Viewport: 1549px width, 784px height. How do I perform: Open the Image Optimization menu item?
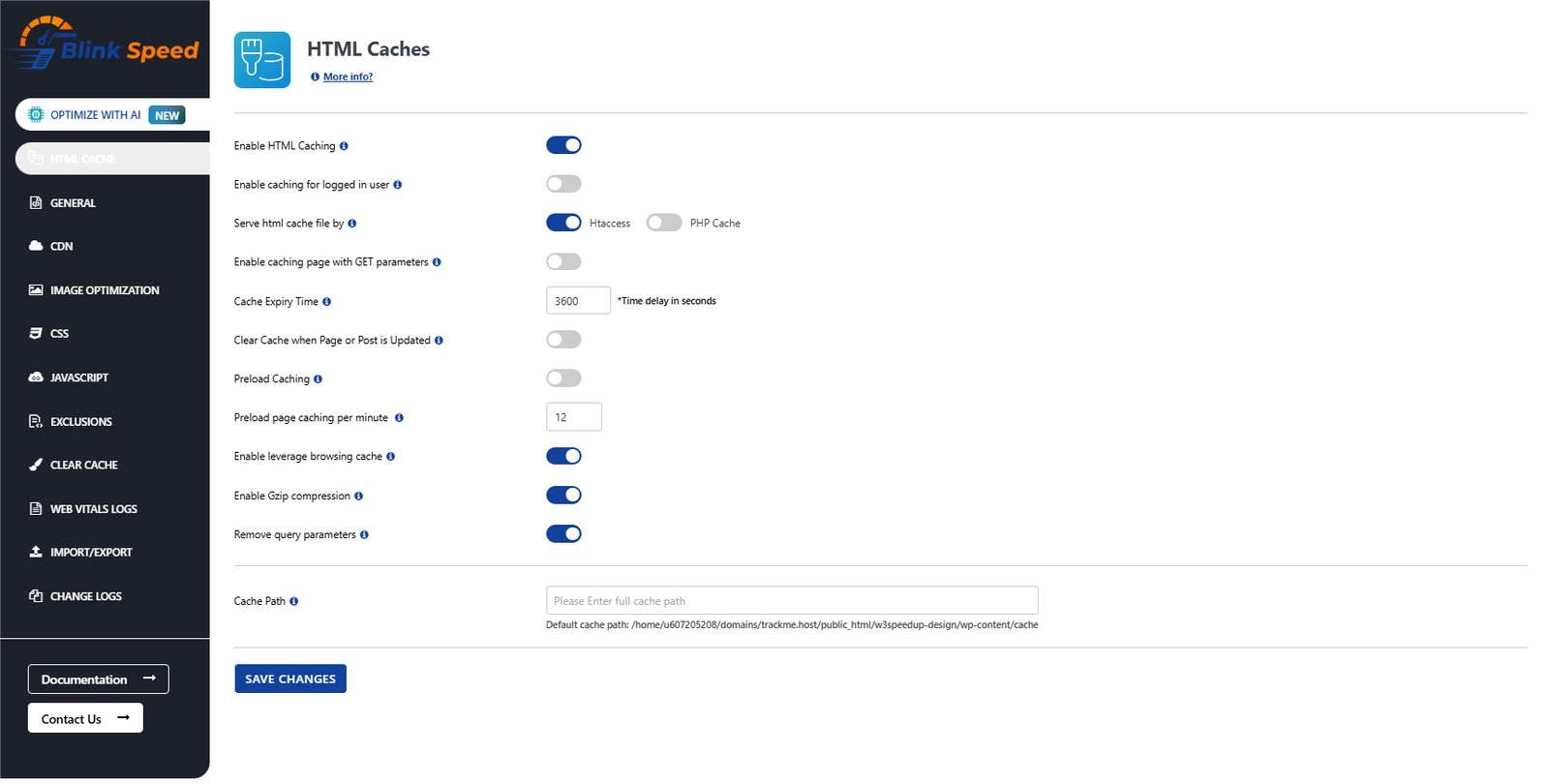pos(105,290)
